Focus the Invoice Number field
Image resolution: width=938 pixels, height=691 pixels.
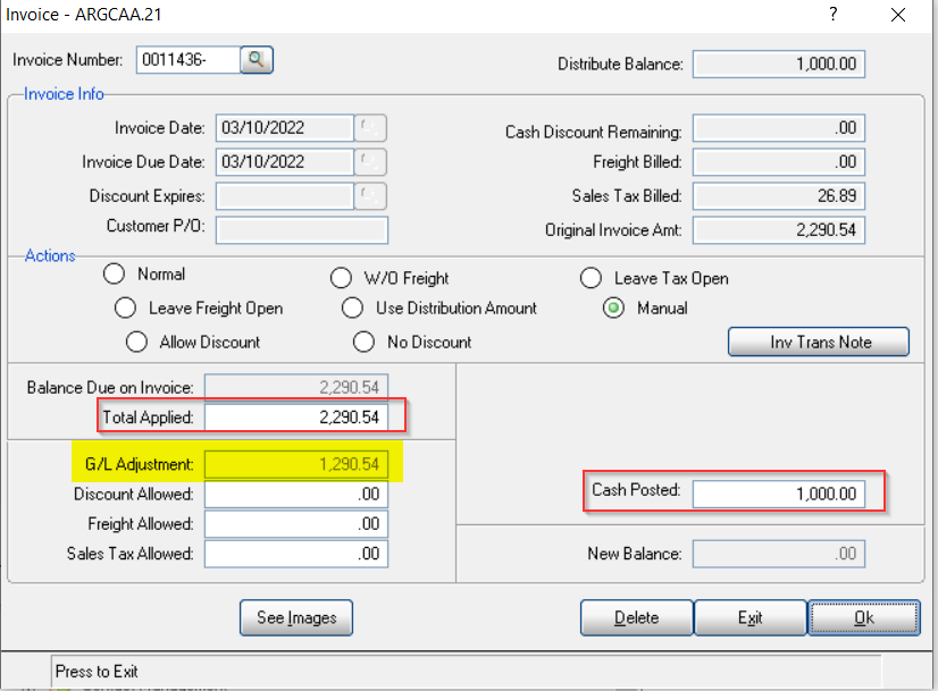point(188,60)
